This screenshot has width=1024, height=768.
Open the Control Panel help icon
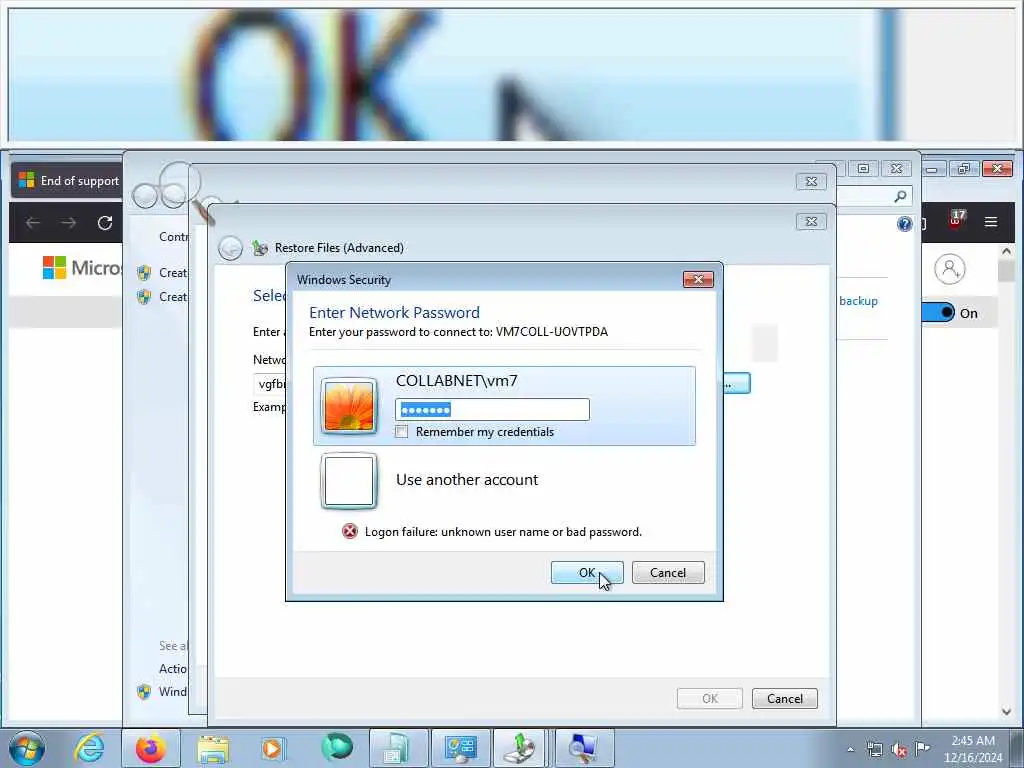[x=904, y=224]
